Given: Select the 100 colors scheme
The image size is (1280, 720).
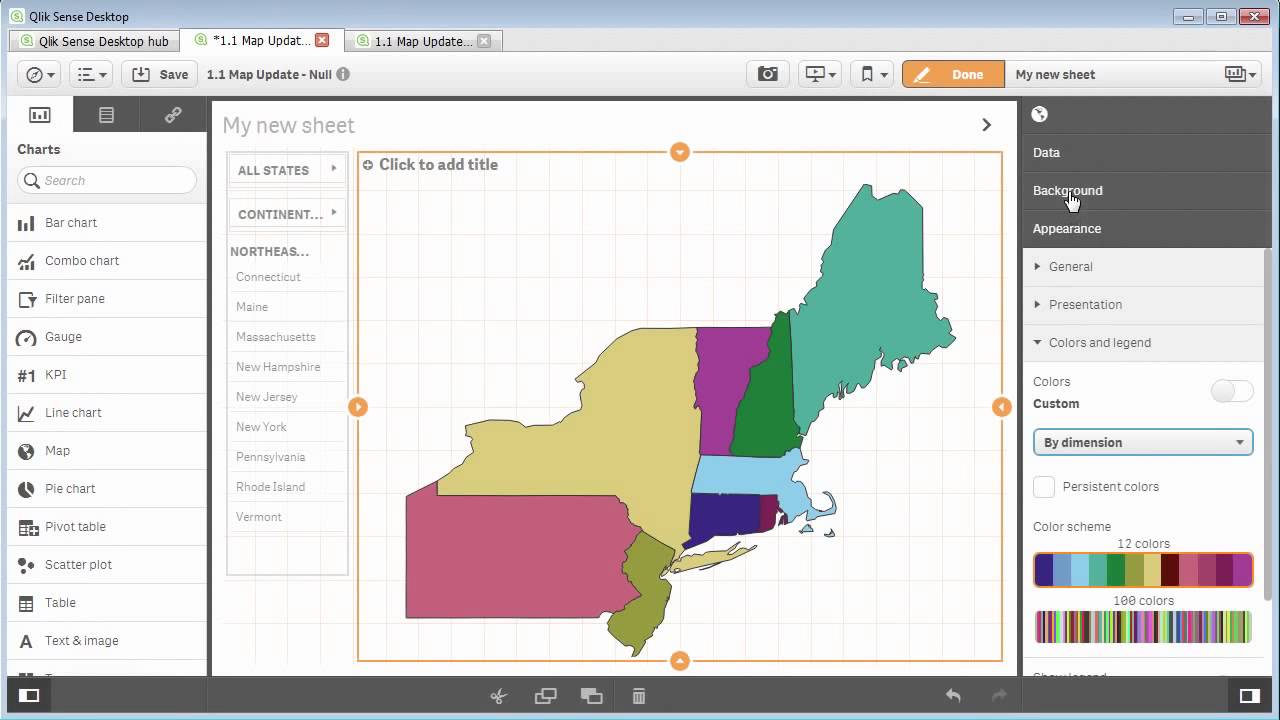Looking at the screenshot, I should click(x=1143, y=627).
